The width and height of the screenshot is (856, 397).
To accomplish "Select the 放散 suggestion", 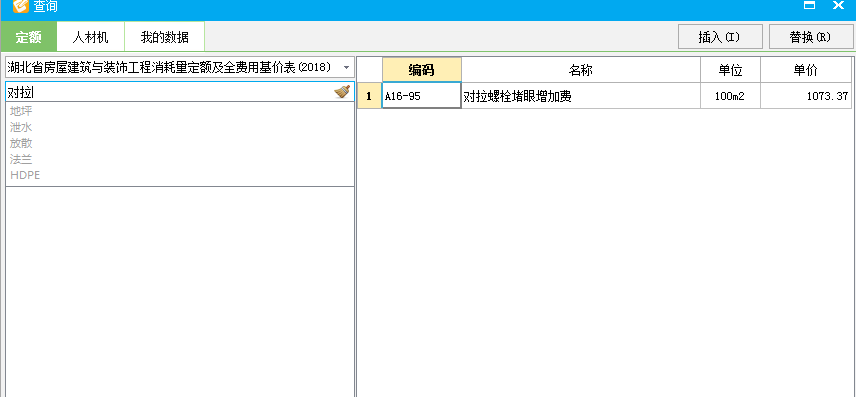I will click(21, 143).
